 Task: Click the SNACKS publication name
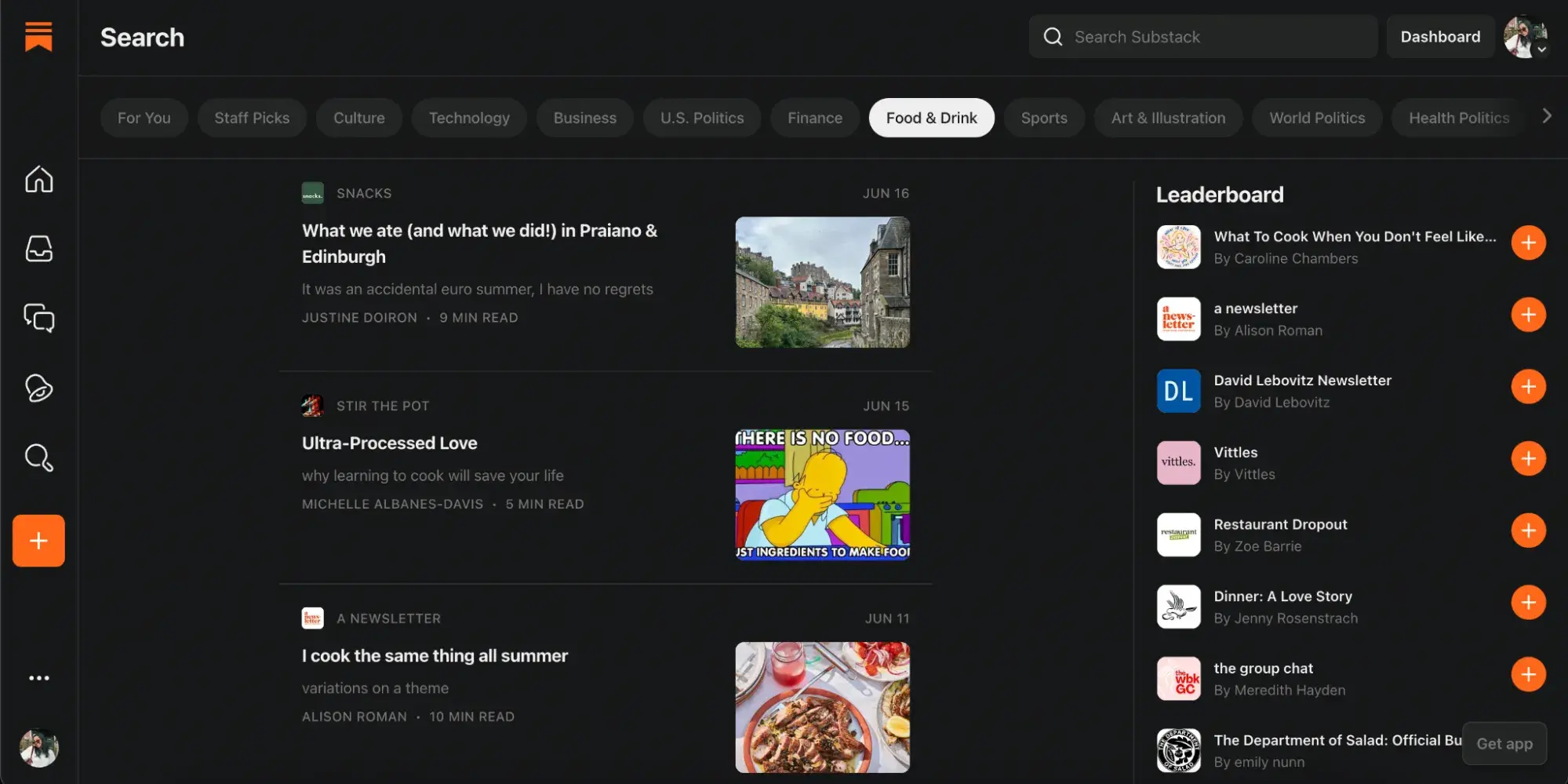364,193
